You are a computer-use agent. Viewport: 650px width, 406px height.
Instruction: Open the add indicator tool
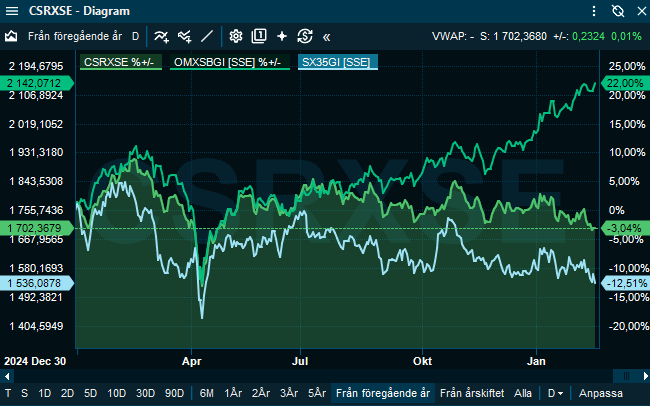click(x=161, y=36)
